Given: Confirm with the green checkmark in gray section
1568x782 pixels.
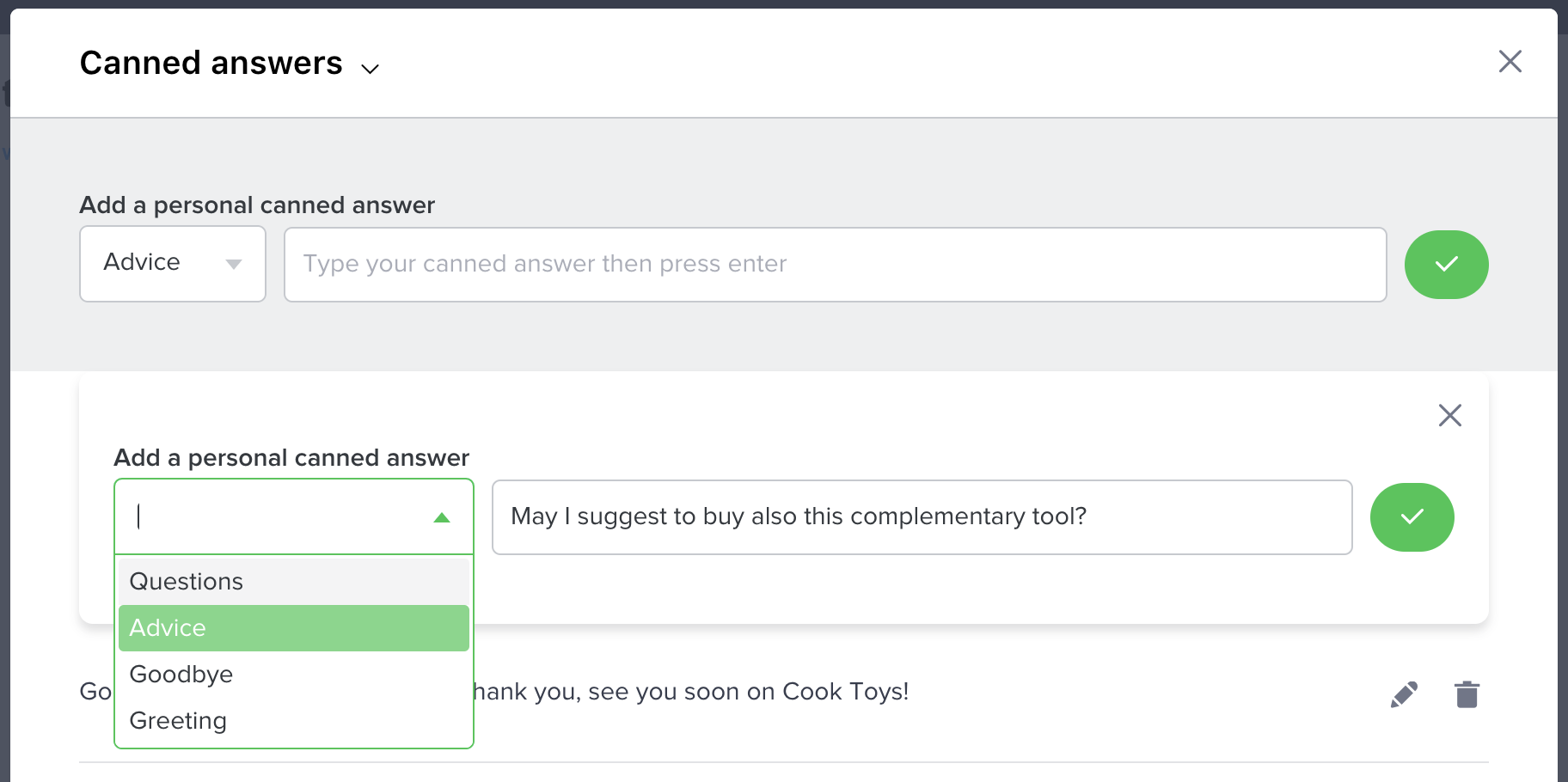Looking at the screenshot, I should pyautogui.click(x=1446, y=265).
